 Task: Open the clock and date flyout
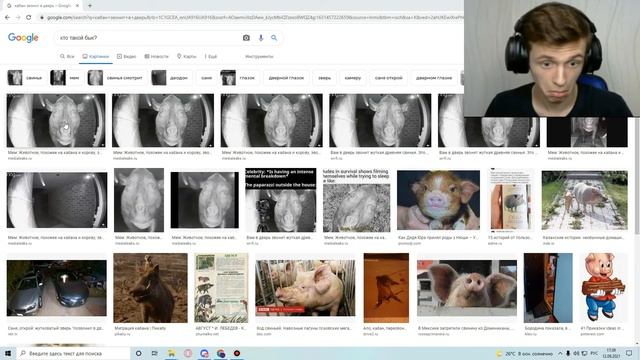(611, 353)
